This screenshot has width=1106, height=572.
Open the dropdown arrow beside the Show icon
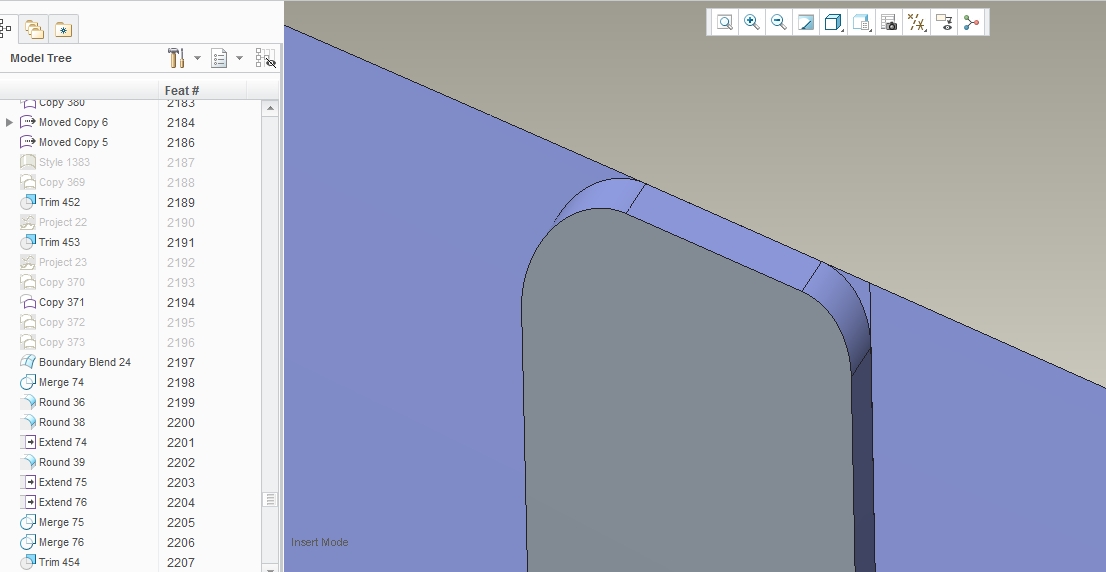pyautogui.click(x=240, y=58)
